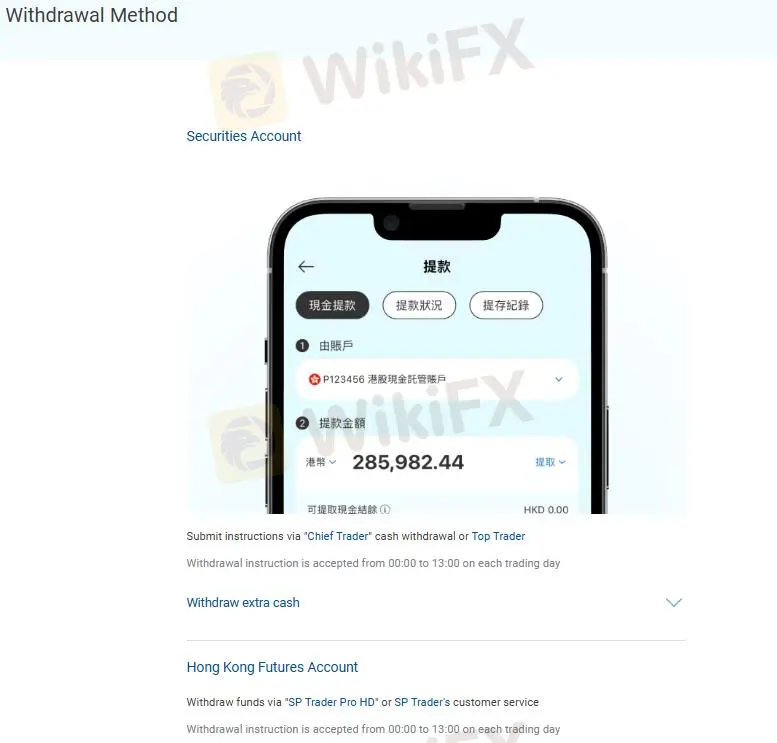Select the 現金提款 tab pill
The image size is (777, 743).
pos(333,305)
